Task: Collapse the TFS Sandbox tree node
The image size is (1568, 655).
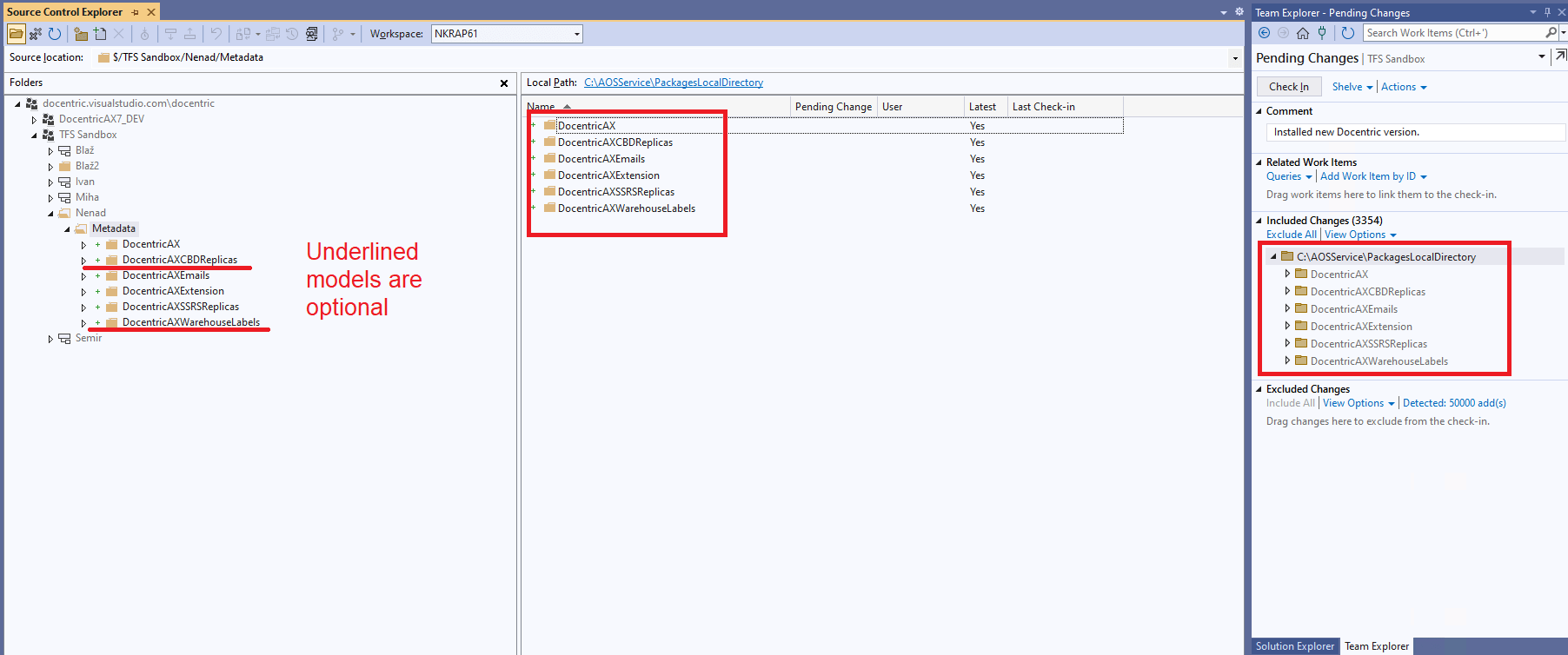Action: tap(34, 136)
